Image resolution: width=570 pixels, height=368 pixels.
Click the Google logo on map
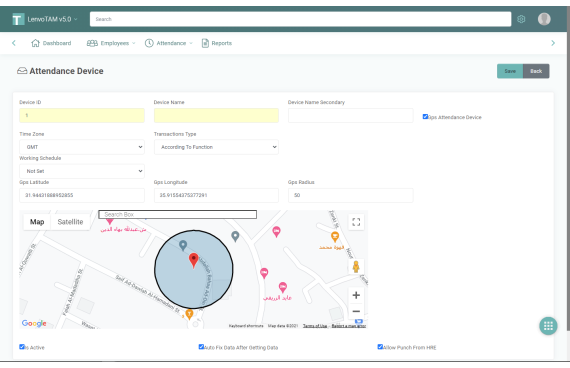point(34,323)
